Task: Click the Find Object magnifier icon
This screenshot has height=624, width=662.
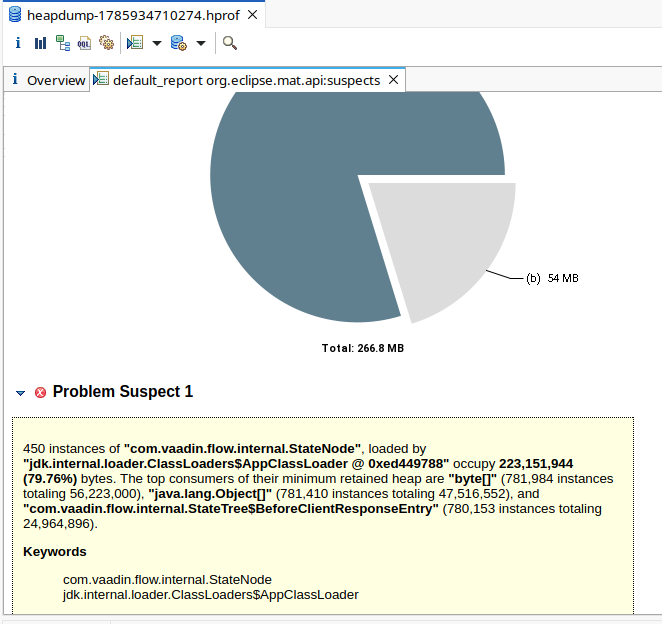Action: (230, 43)
